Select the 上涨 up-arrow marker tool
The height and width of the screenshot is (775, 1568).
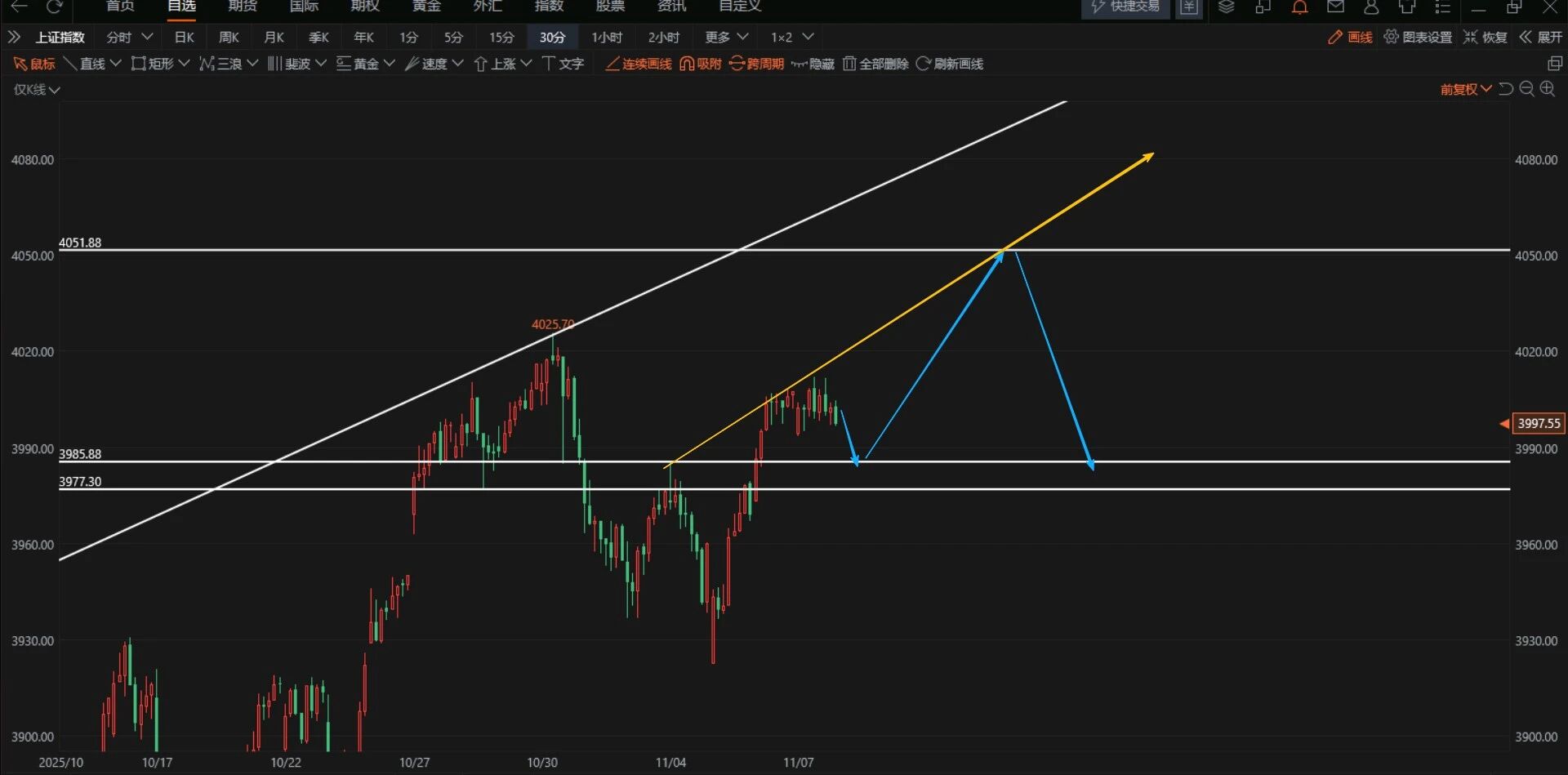pyautogui.click(x=495, y=64)
